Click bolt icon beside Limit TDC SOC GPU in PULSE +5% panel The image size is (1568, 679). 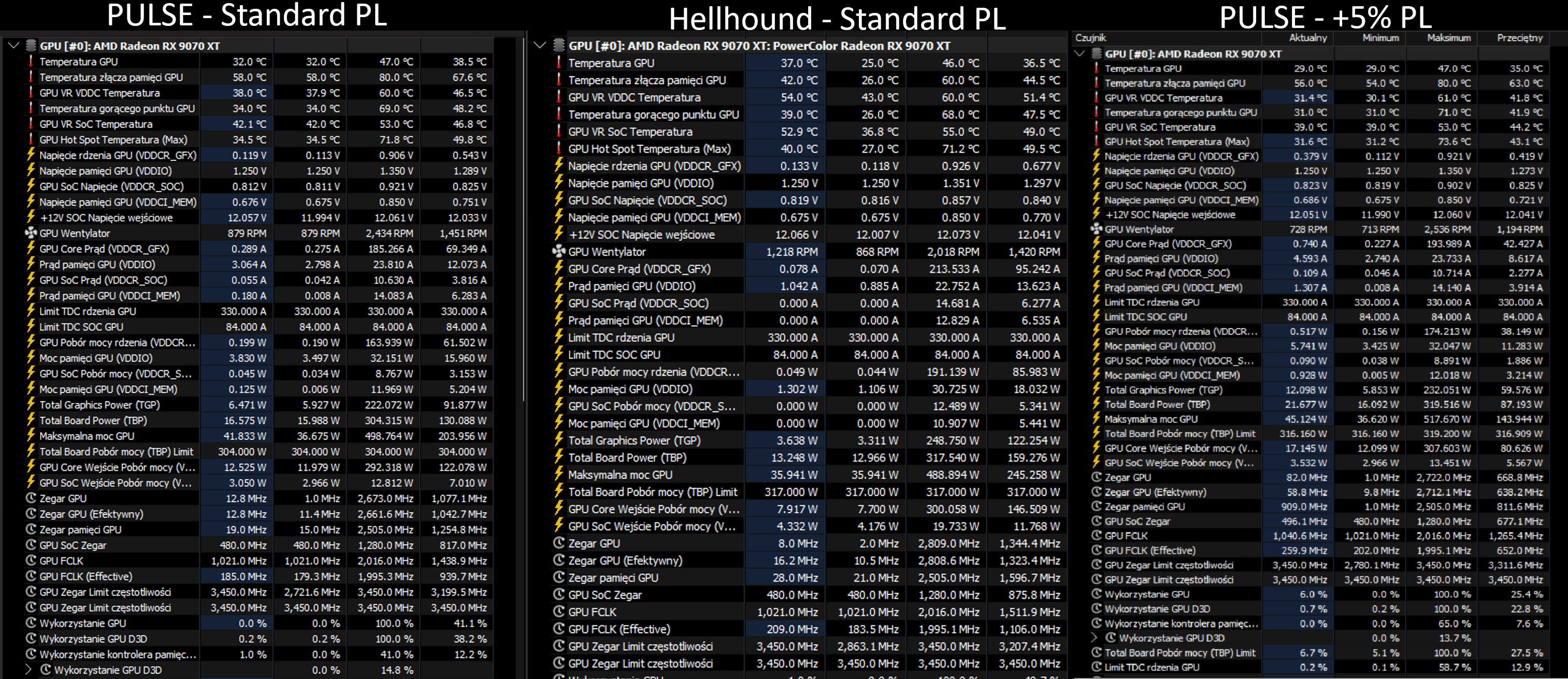point(1096,316)
